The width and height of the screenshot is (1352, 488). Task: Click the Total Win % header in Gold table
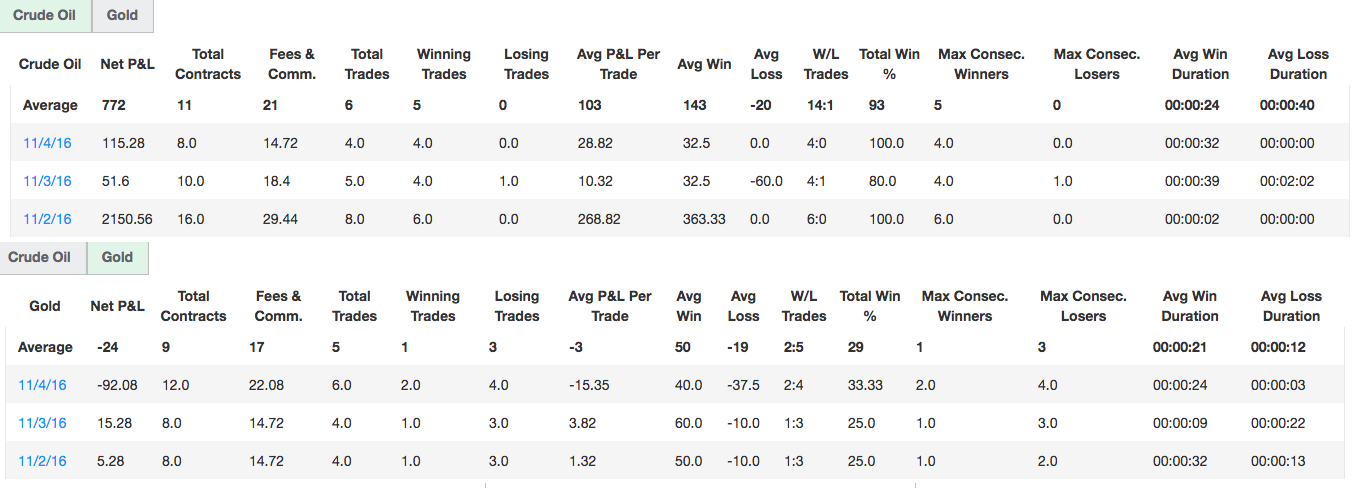[x=870, y=306]
